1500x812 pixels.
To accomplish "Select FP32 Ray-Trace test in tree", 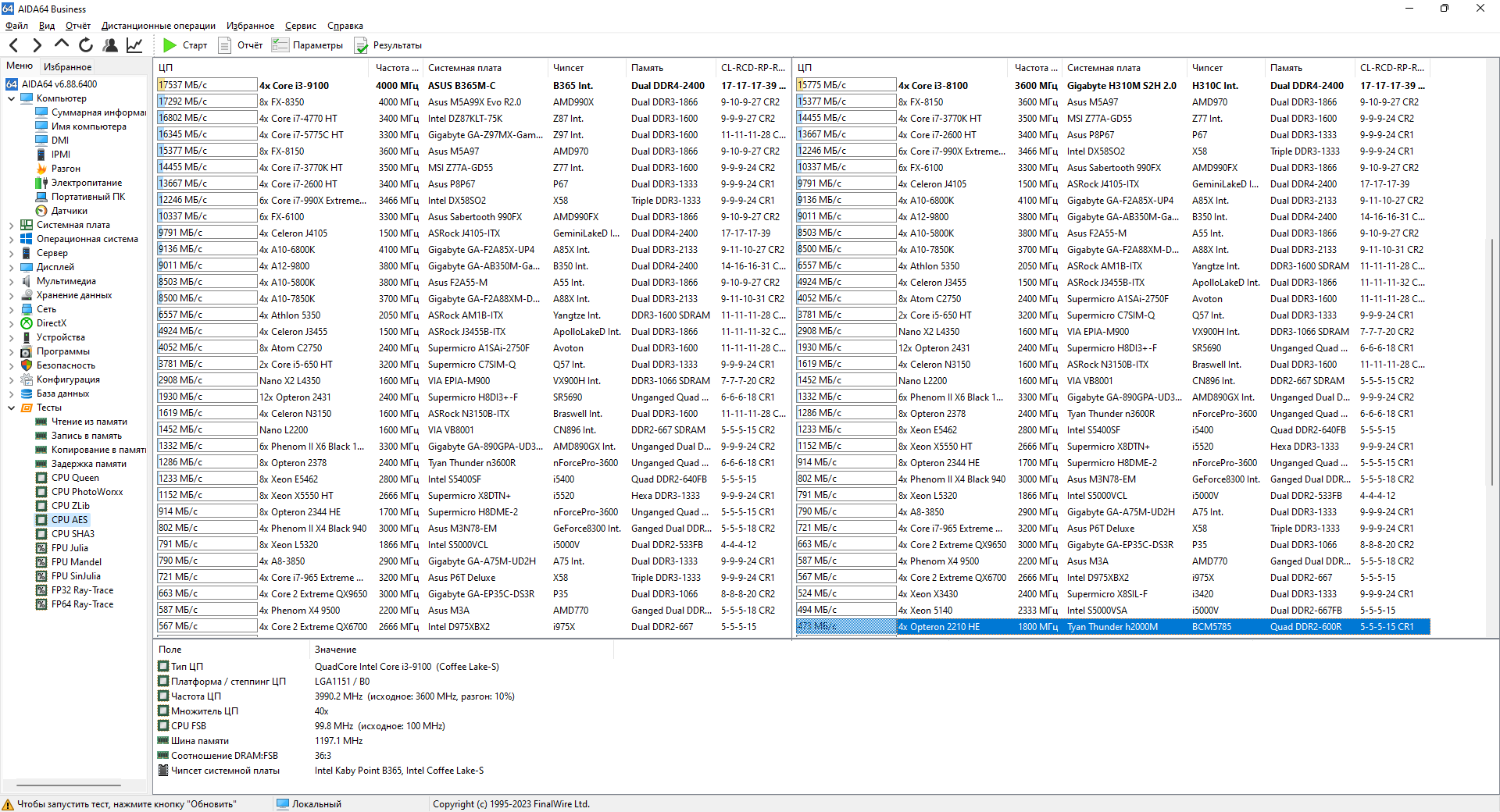I will tap(82, 590).
